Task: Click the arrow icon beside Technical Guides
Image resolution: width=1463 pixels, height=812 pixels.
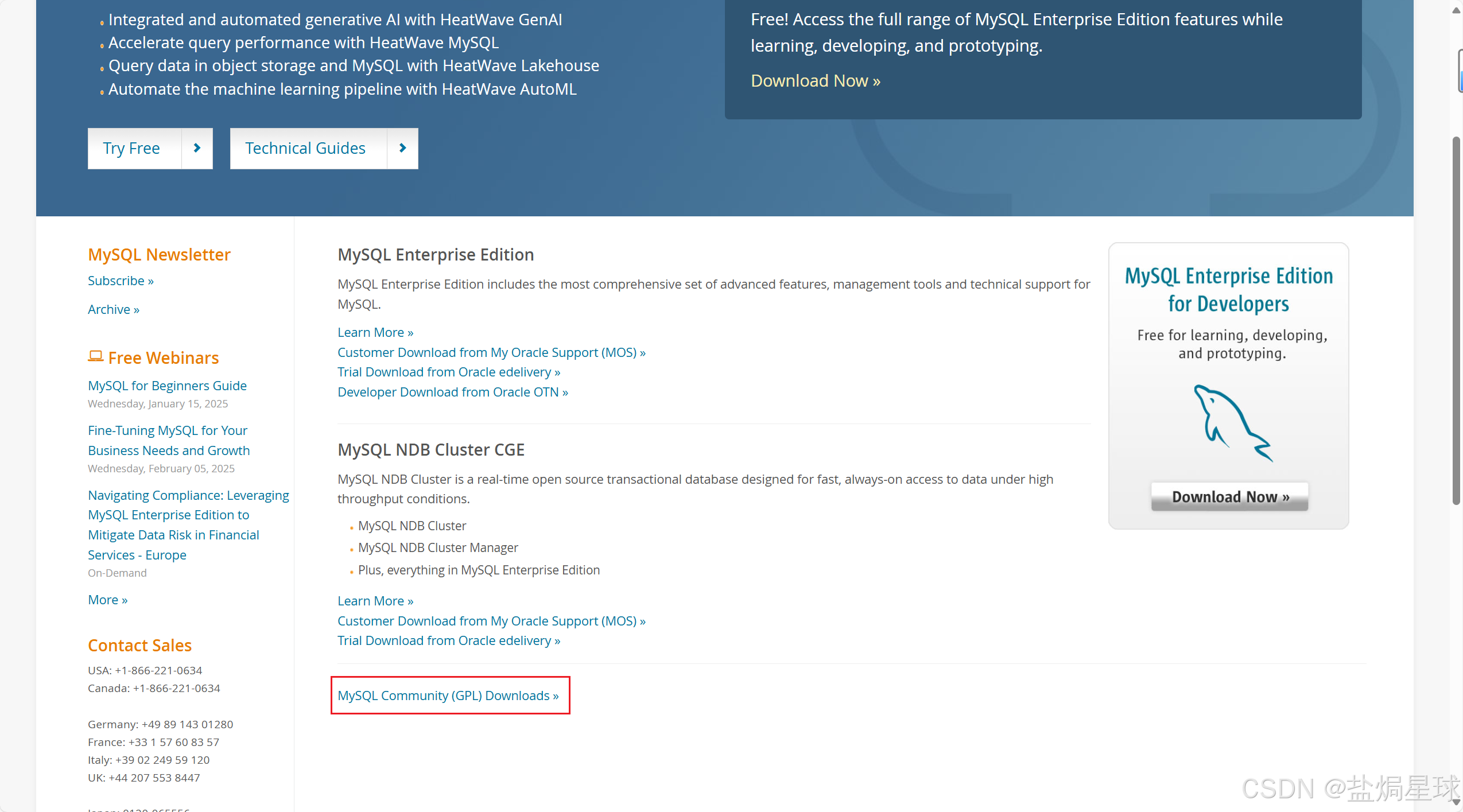Action: click(402, 148)
